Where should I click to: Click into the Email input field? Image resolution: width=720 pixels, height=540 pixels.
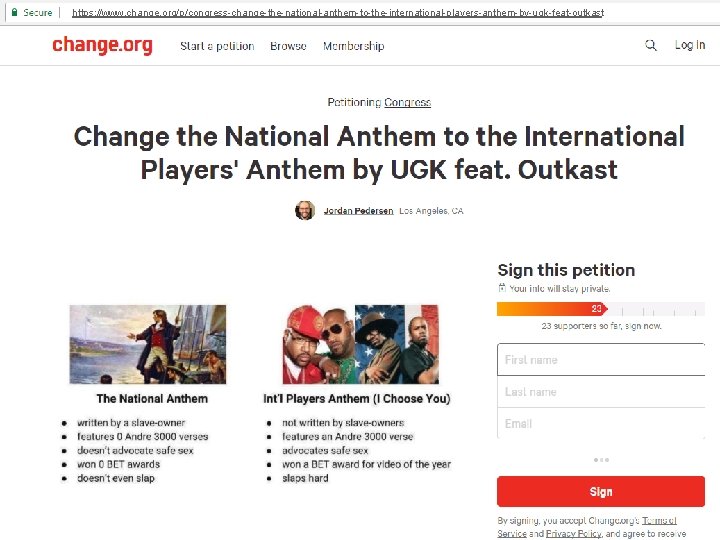(600, 424)
